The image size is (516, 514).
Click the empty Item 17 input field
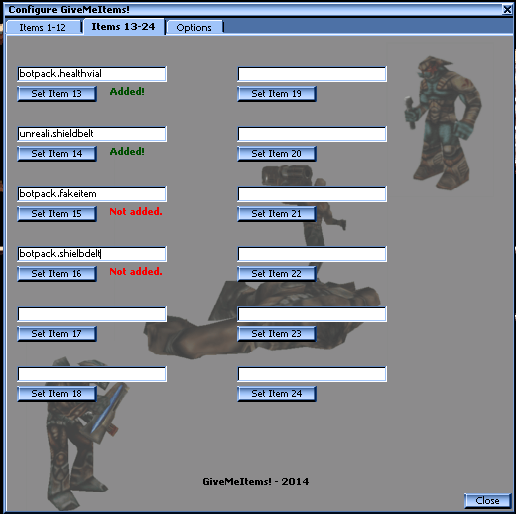92,314
